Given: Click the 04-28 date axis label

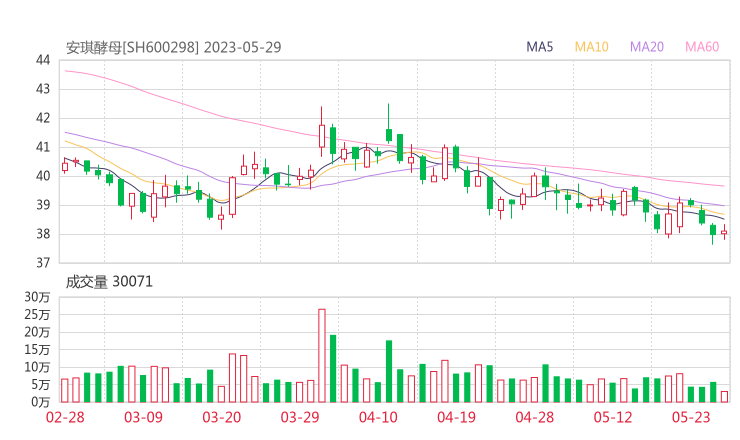Looking at the screenshot, I should (535, 417).
